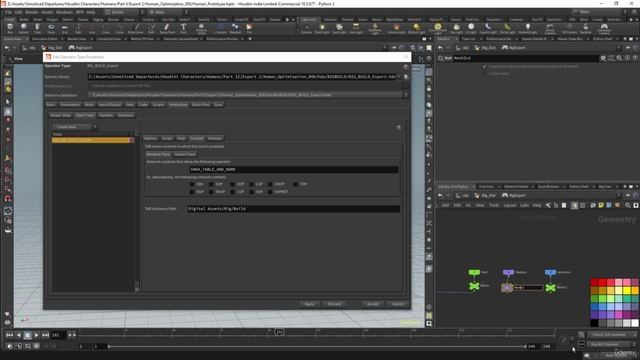This screenshot has width=640, height=360.
Task: Jump to first frame in playbar
Action: pyautogui.click(x=9, y=335)
